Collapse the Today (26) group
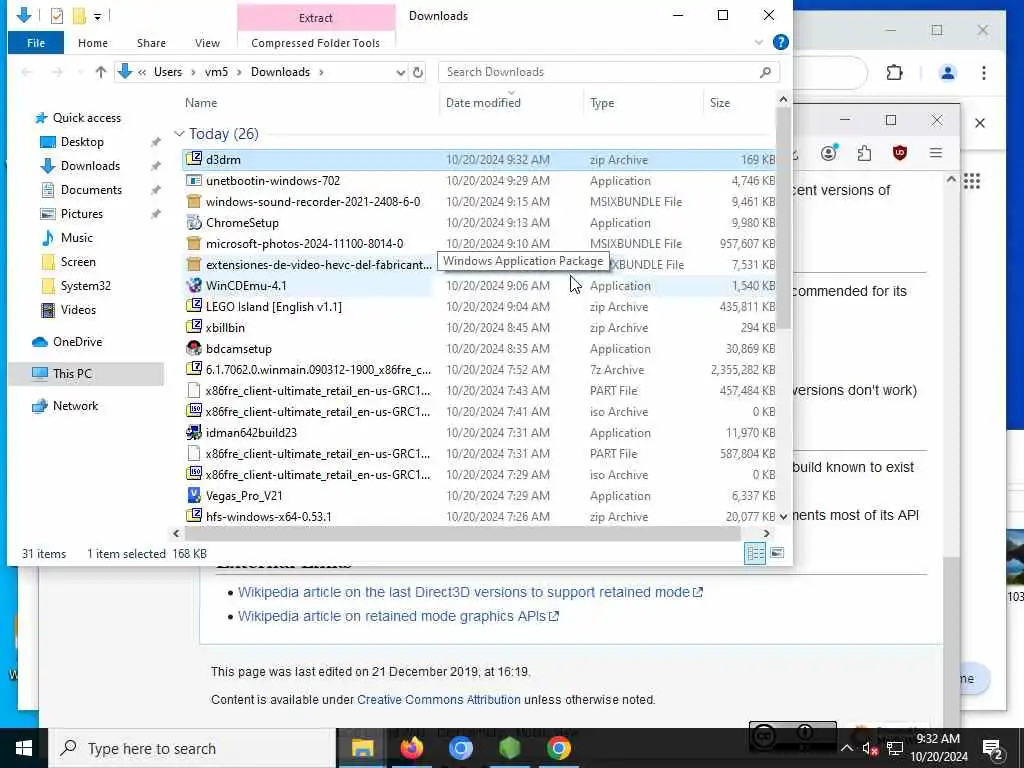 pyautogui.click(x=179, y=134)
